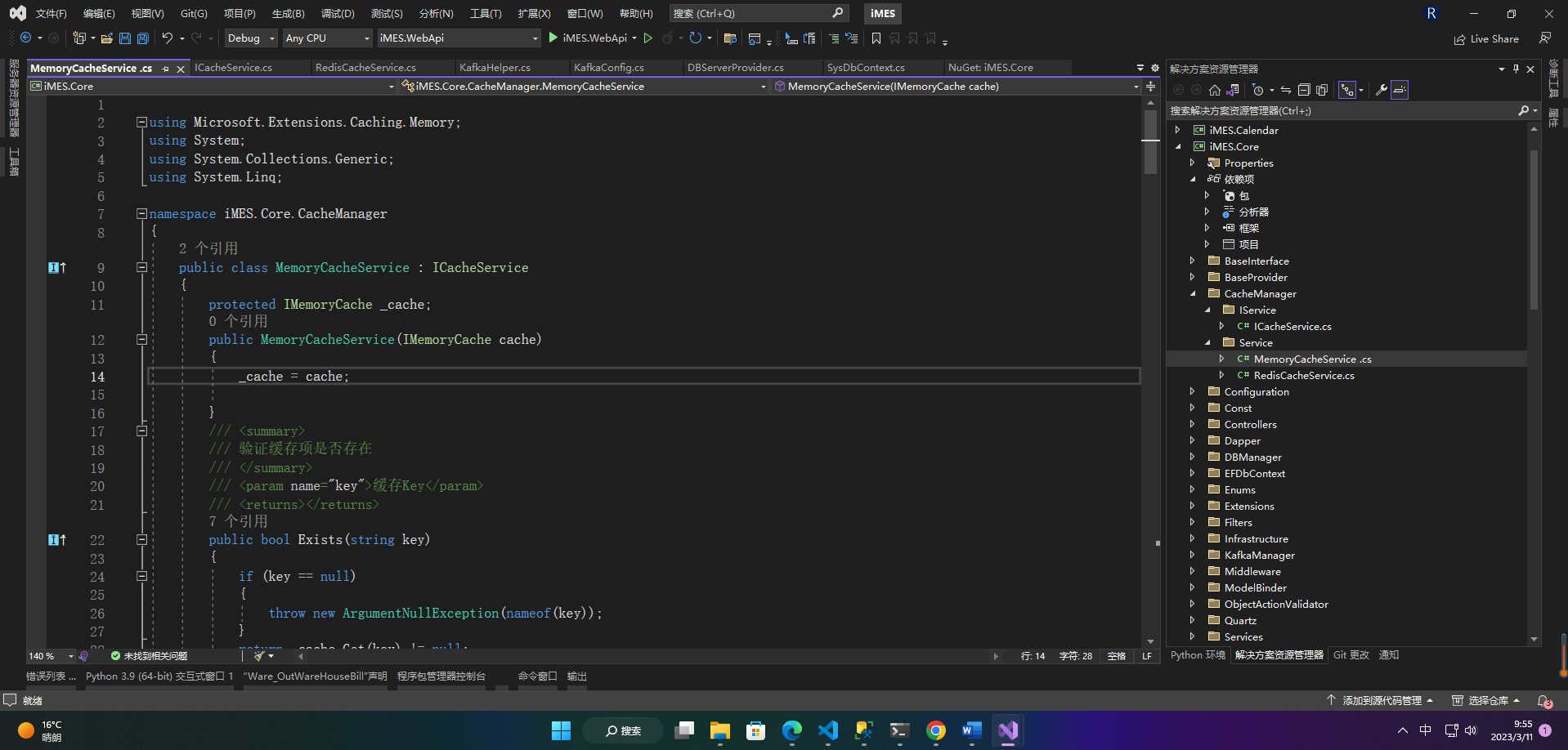Viewport: 1568px width, 750px height.
Task: Click 添加到源代码管理 in the status bar
Action: [x=1380, y=701]
